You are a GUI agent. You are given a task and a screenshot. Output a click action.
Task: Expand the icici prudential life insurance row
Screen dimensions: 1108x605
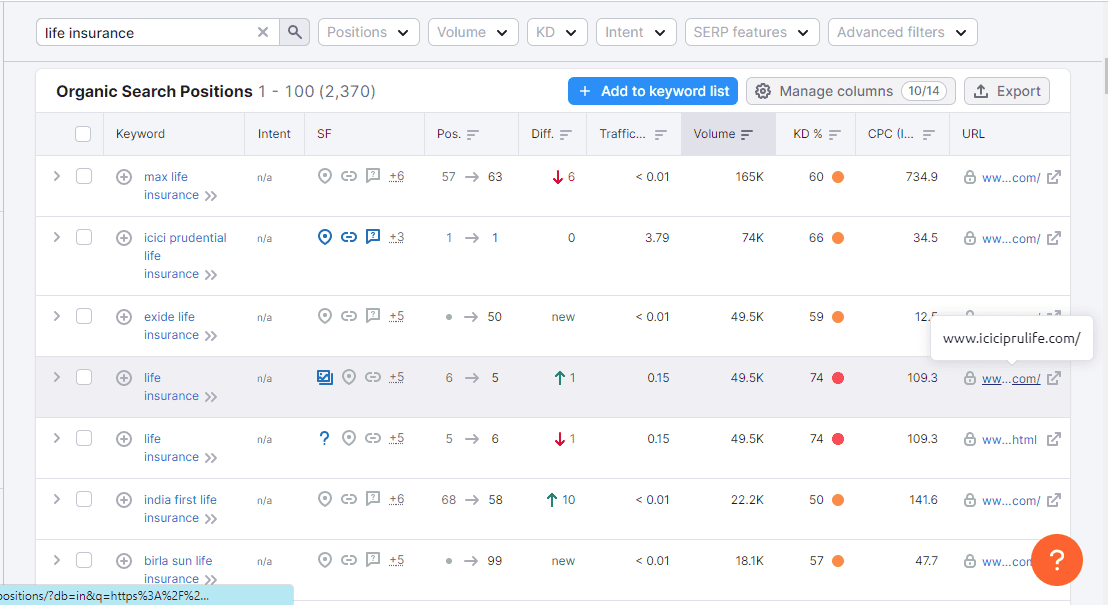coord(57,237)
